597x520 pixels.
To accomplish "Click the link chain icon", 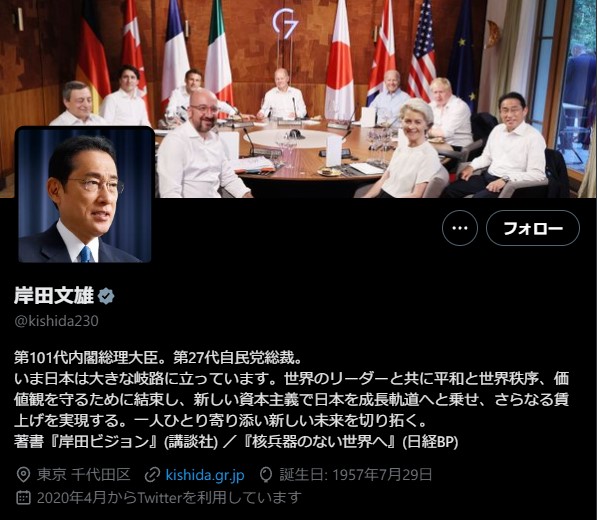I will point(152,475).
